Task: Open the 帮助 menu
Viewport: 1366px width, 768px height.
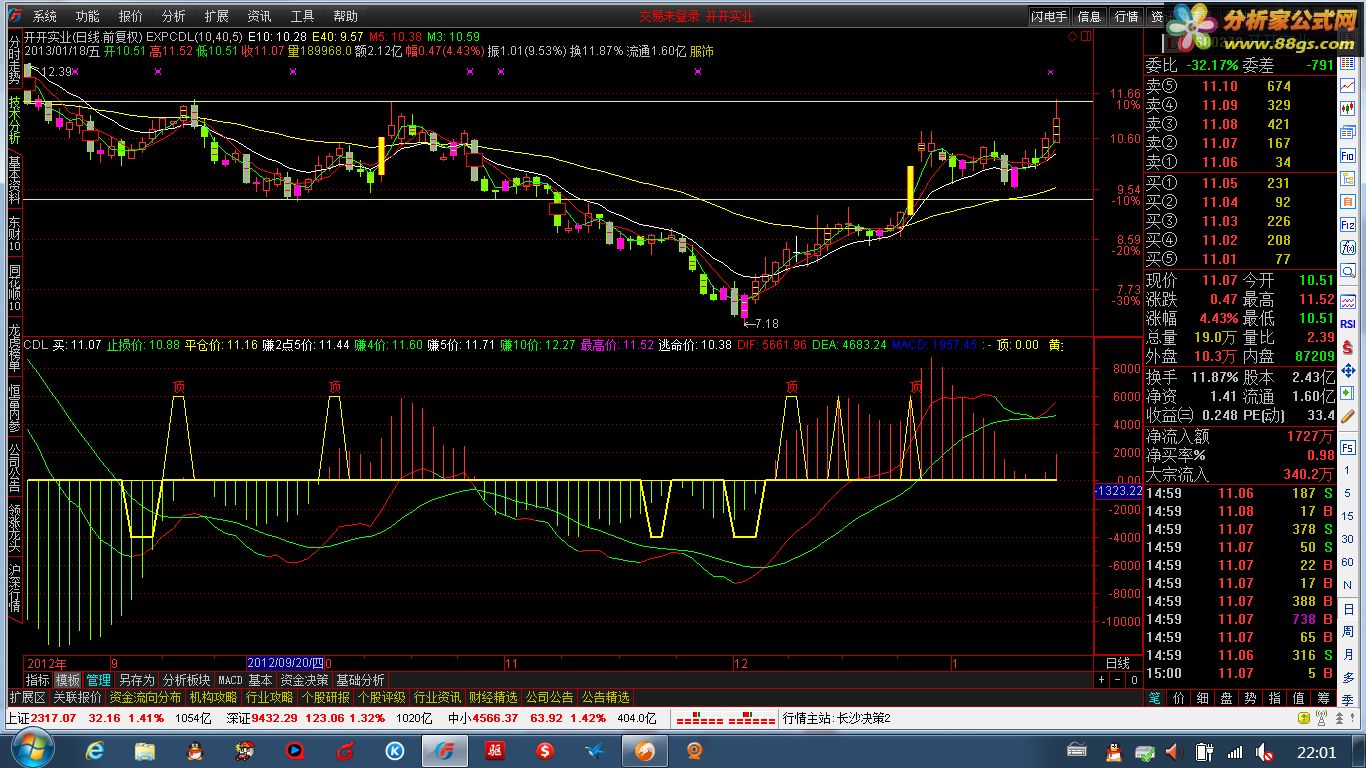Action: tap(345, 16)
